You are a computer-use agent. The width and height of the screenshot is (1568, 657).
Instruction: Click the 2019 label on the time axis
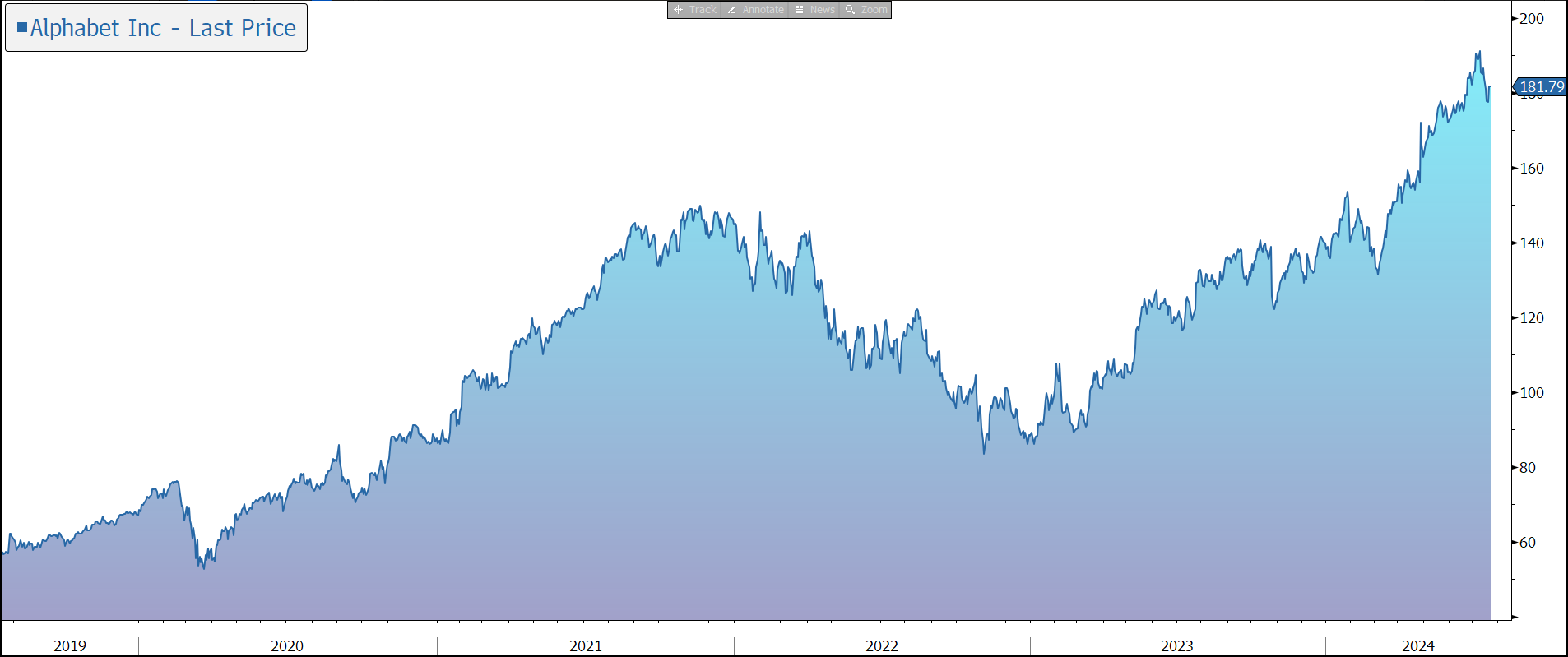point(70,646)
